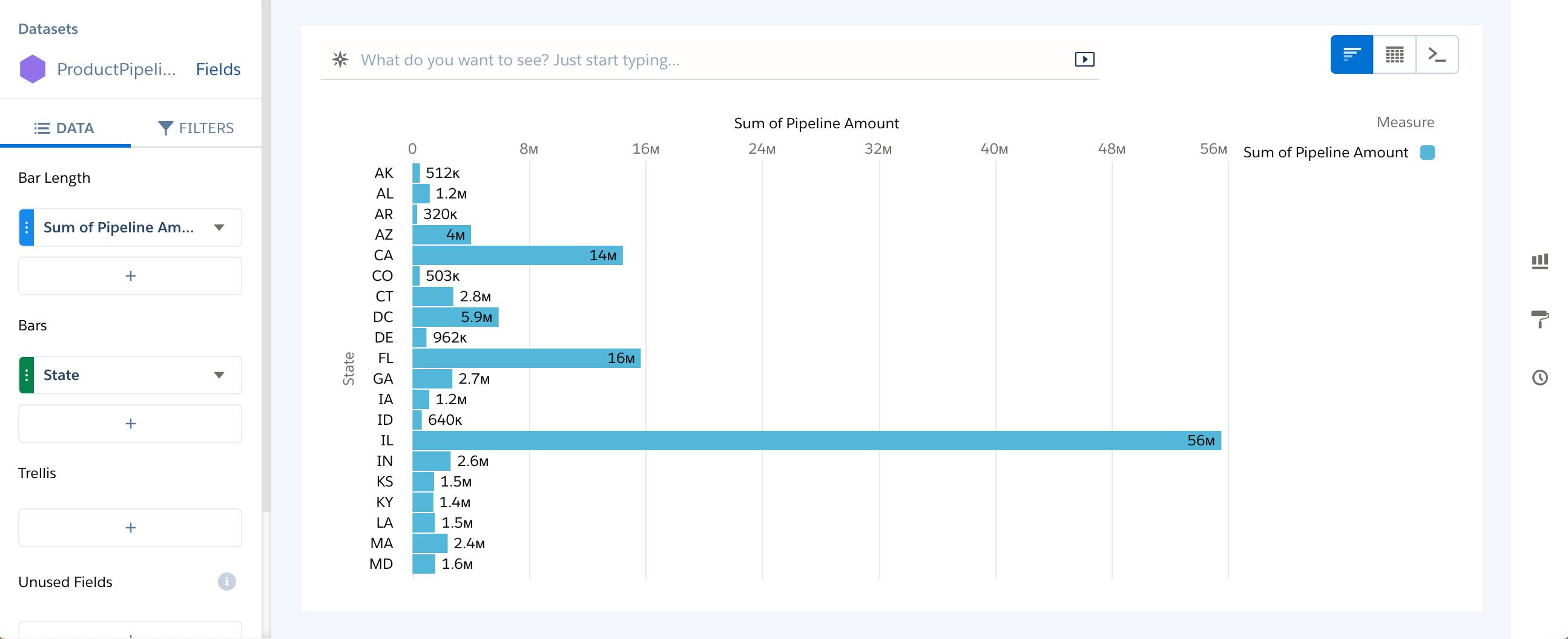This screenshot has height=639, width=1568.
Task: View the query history
Action: [1540, 378]
